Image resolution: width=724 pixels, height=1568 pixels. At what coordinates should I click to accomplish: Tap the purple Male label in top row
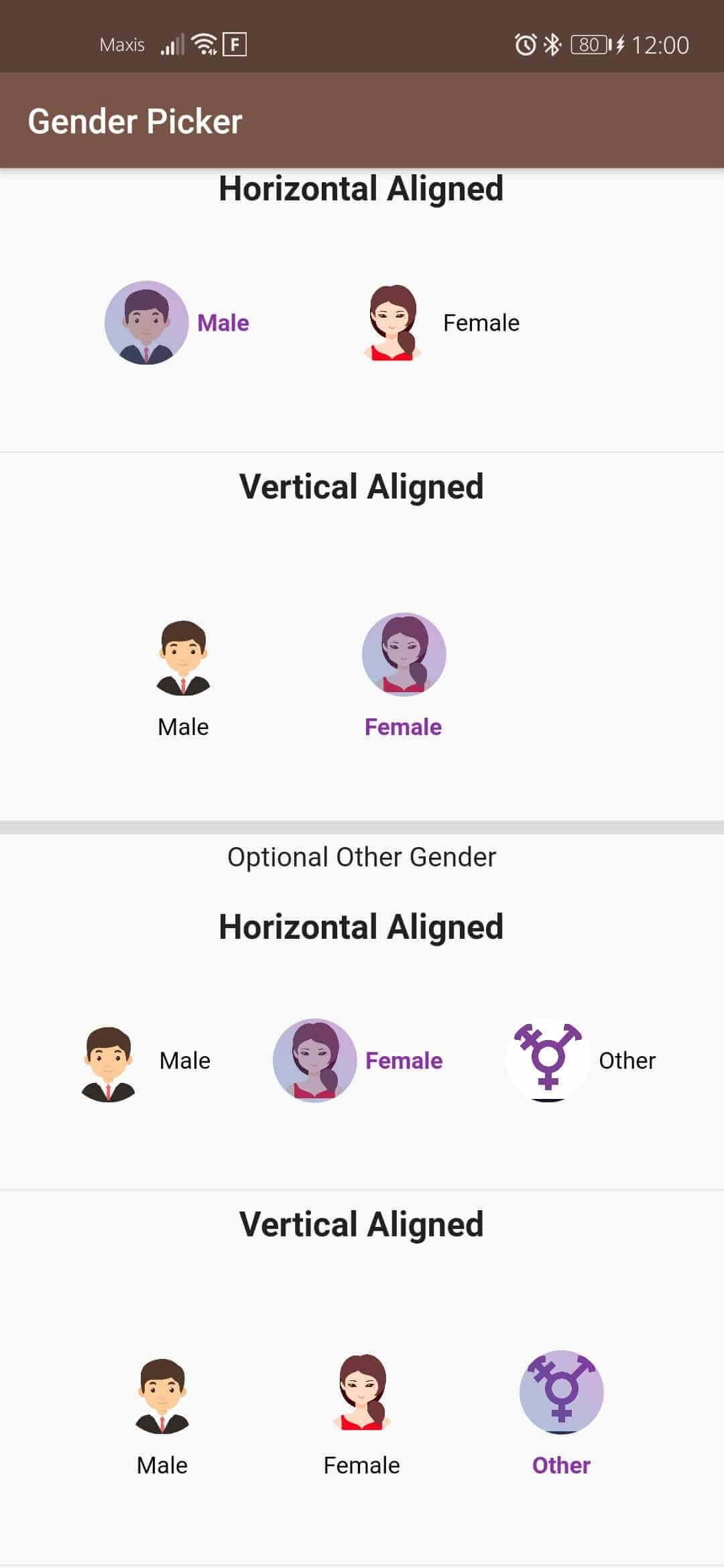223,323
